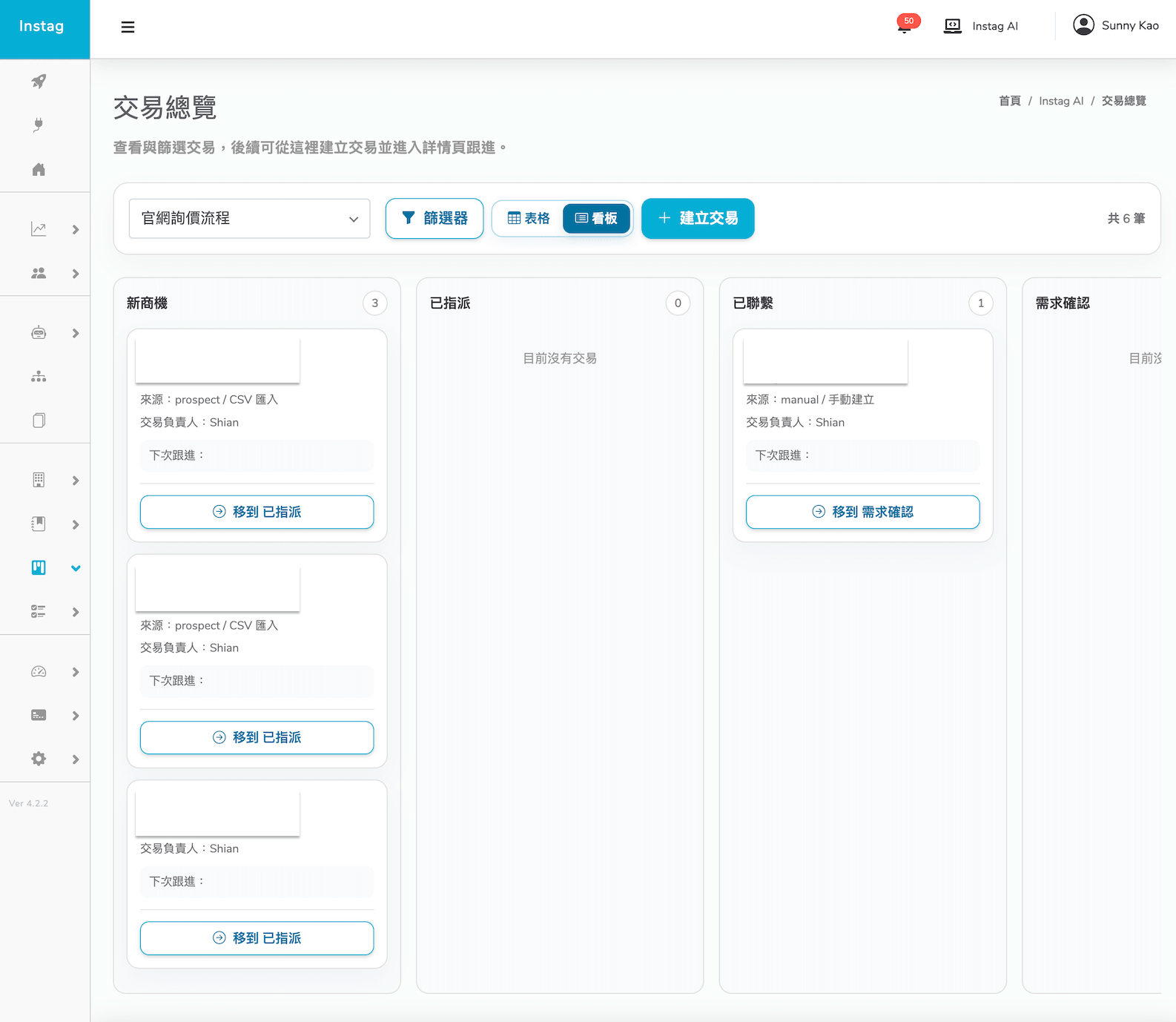
Task: Expand the chevron beside the card terminal icon
Action: tap(76, 716)
